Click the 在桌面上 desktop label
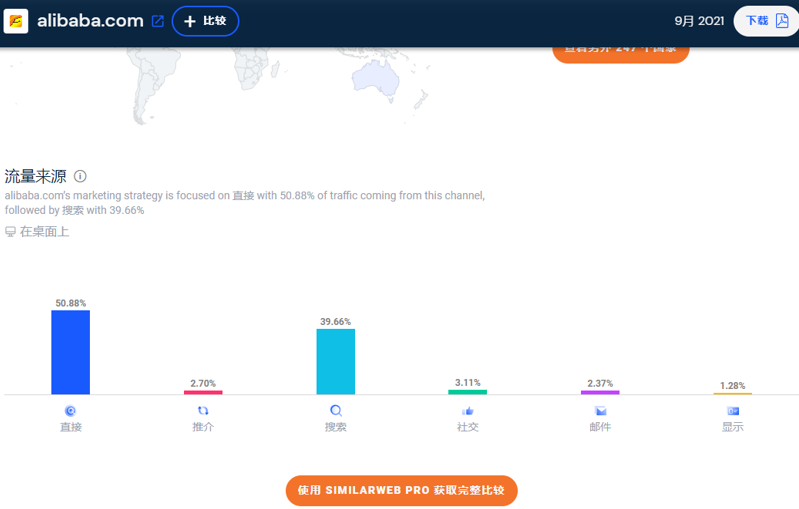799x509 pixels. pyautogui.click(x=44, y=232)
